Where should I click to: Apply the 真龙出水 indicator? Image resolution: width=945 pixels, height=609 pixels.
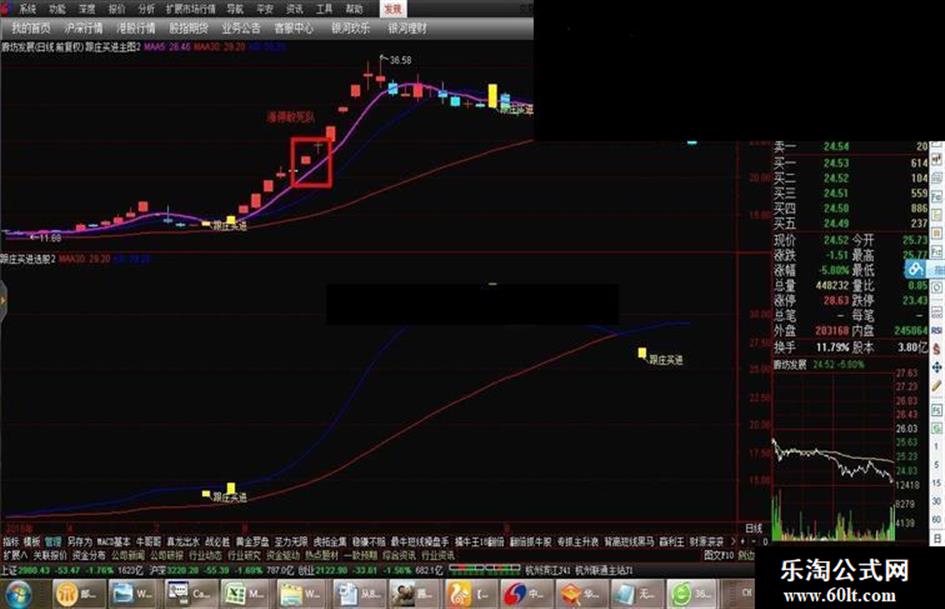pos(183,542)
